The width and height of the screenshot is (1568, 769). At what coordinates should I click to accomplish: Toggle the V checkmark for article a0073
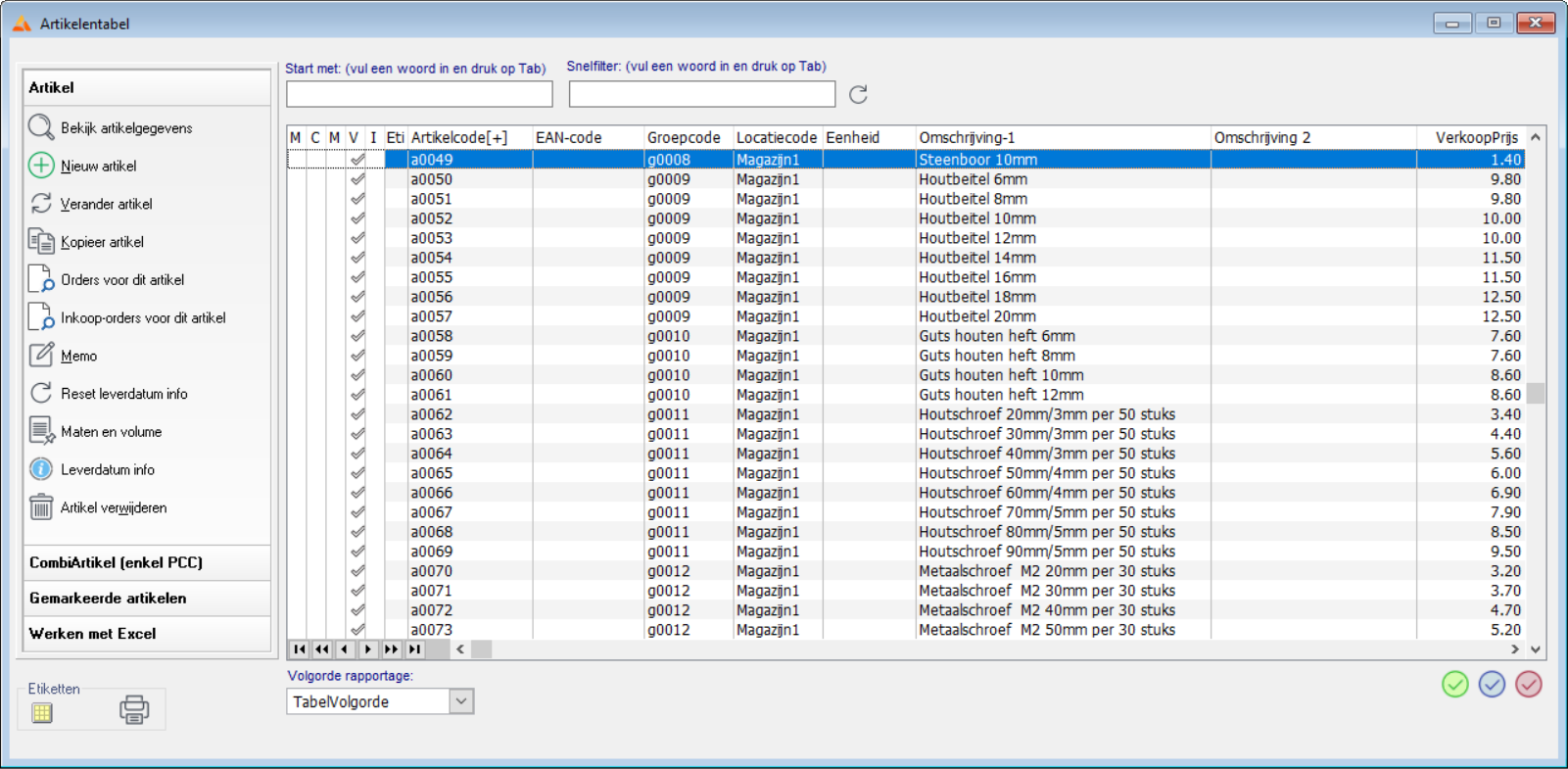click(x=357, y=629)
